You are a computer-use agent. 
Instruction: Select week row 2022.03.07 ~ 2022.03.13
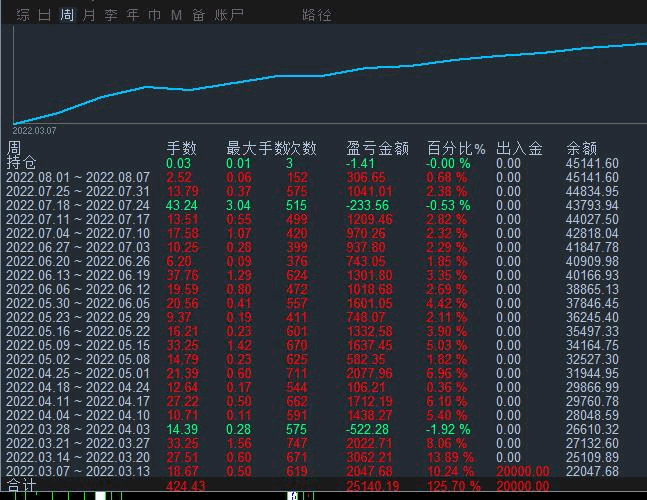point(77,471)
